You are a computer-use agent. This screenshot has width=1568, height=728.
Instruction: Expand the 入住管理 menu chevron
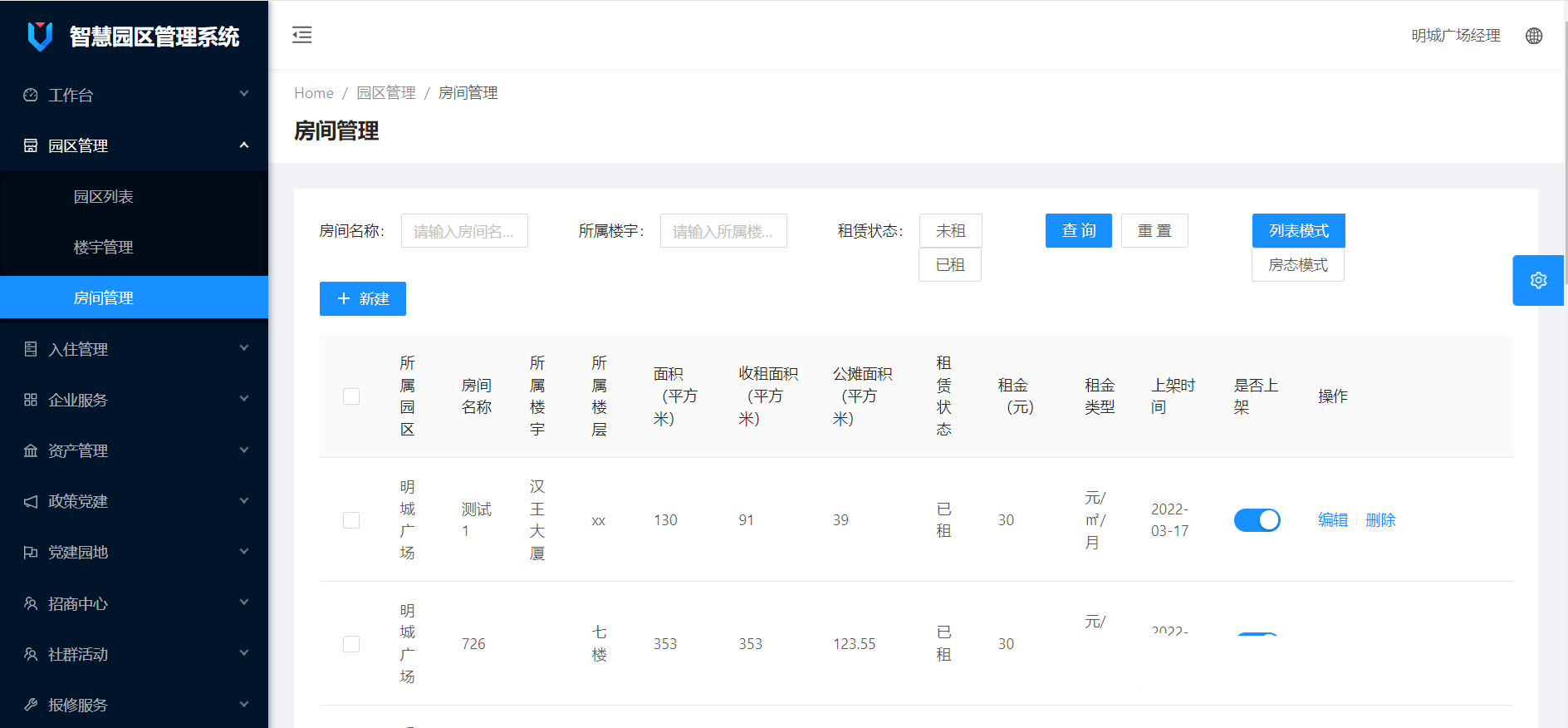click(x=244, y=348)
